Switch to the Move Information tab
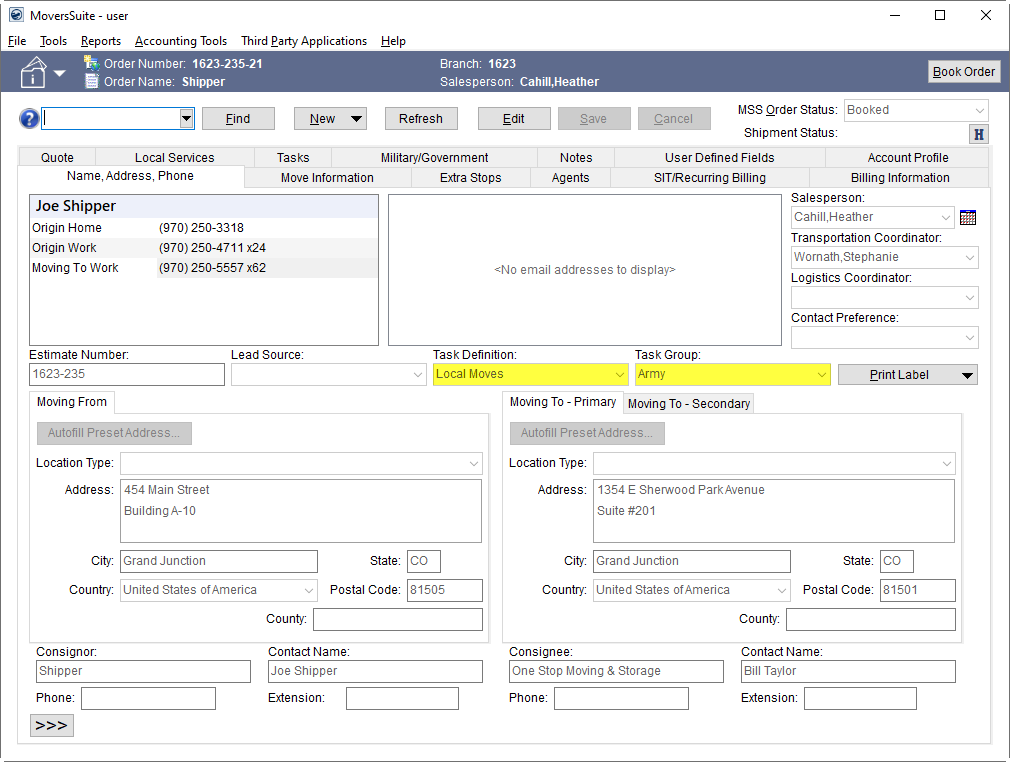This screenshot has height=762, width=1010. click(327, 177)
